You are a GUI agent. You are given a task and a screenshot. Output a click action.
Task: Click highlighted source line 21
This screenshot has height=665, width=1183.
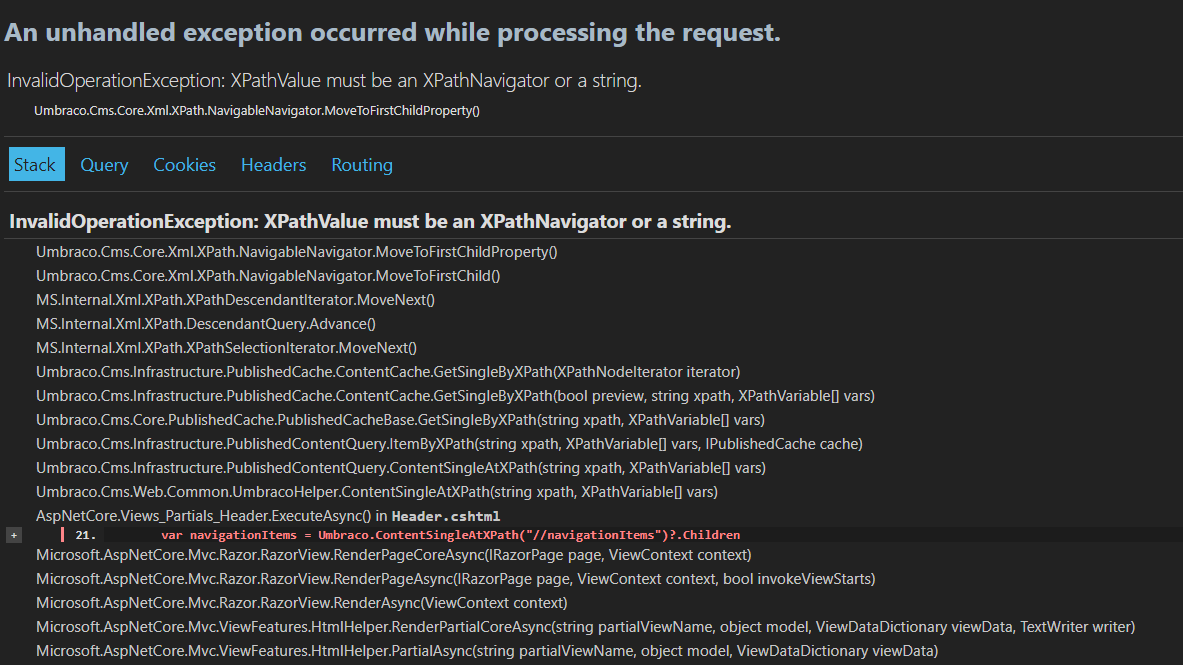[450, 535]
